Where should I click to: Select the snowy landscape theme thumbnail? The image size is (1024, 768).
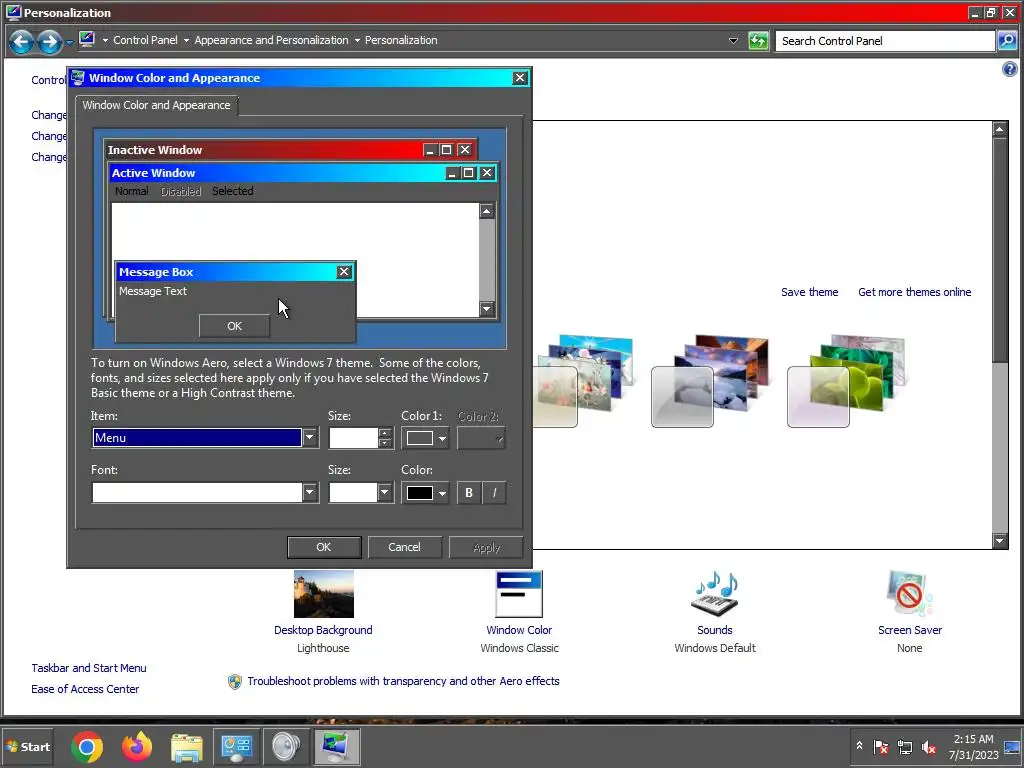[710, 381]
